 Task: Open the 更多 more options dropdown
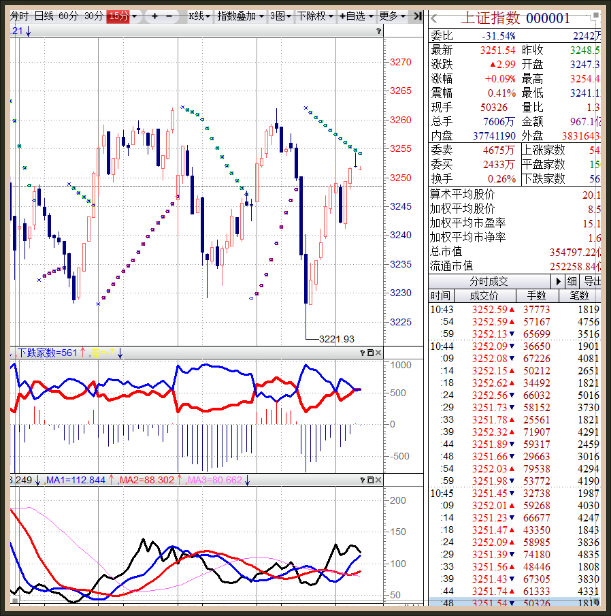pos(392,17)
